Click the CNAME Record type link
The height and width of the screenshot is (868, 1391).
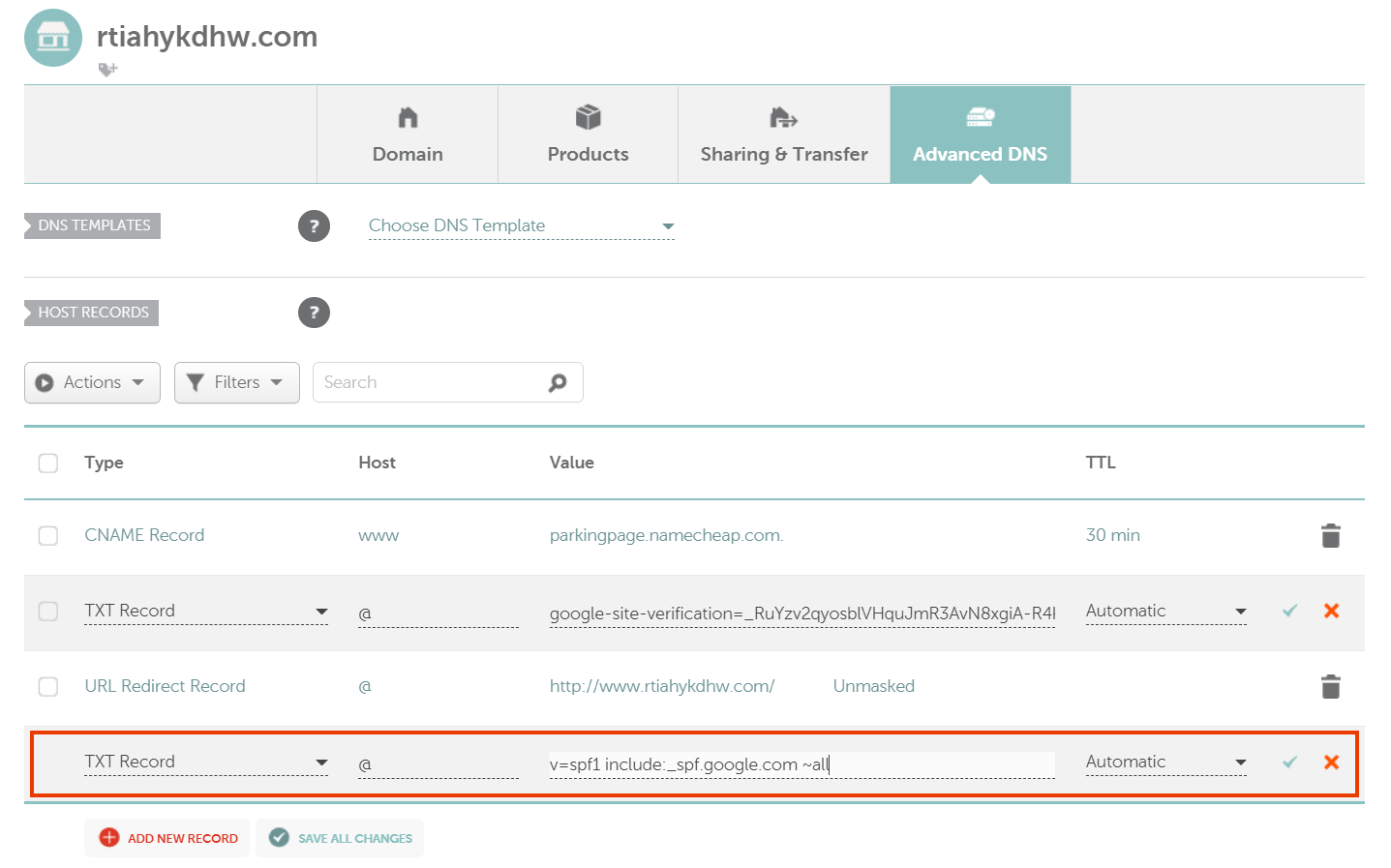click(x=144, y=535)
